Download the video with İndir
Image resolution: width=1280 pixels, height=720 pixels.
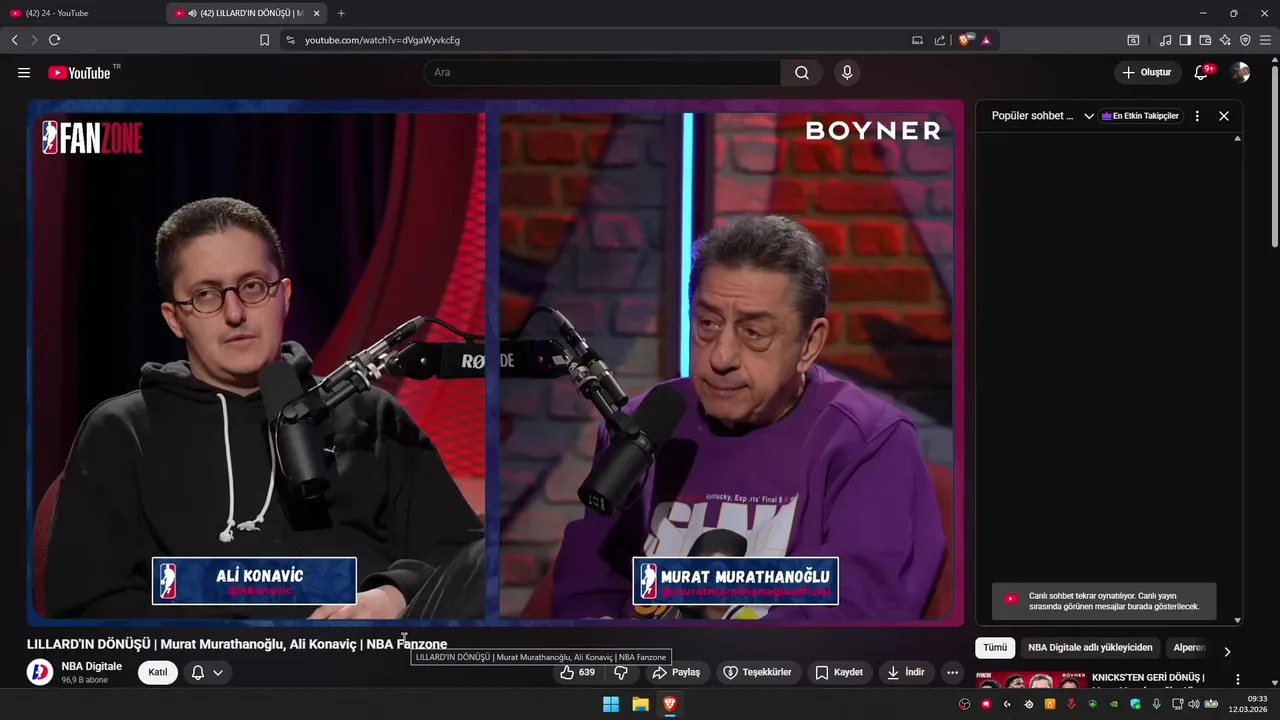tap(905, 672)
